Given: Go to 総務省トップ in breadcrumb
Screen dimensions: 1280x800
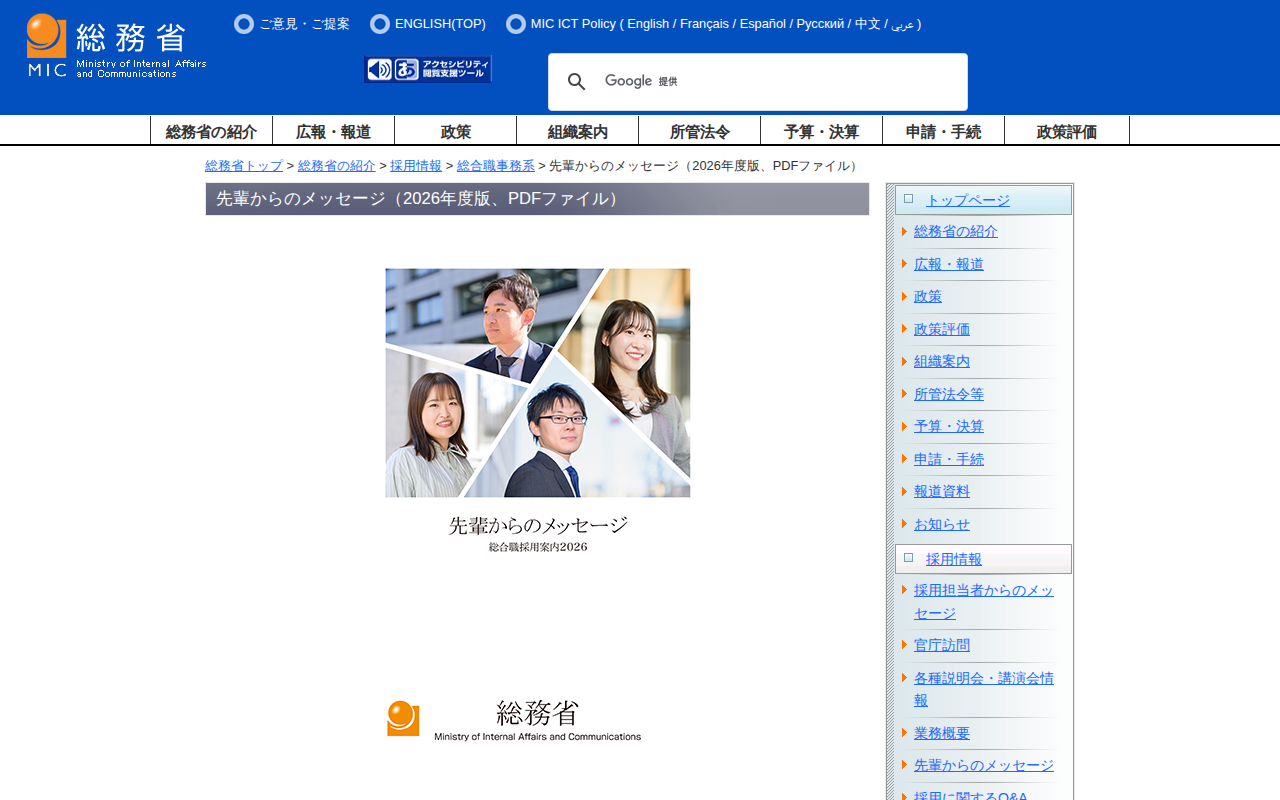Looking at the screenshot, I should (x=244, y=166).
